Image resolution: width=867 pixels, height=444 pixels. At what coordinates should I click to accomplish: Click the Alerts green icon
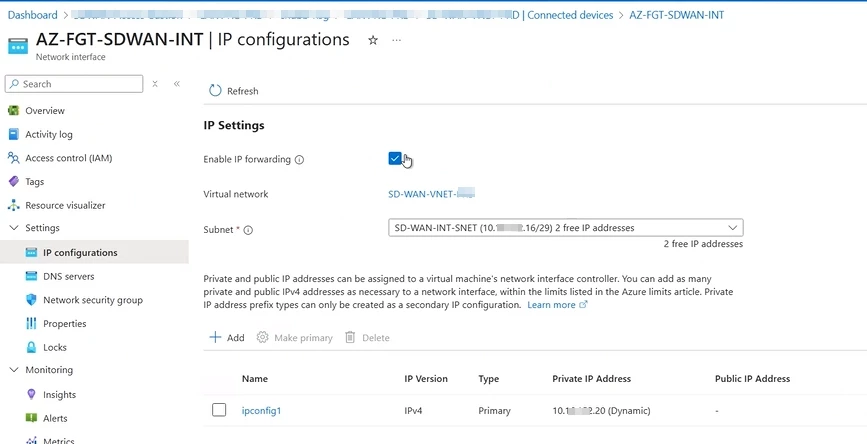(32, 418)
